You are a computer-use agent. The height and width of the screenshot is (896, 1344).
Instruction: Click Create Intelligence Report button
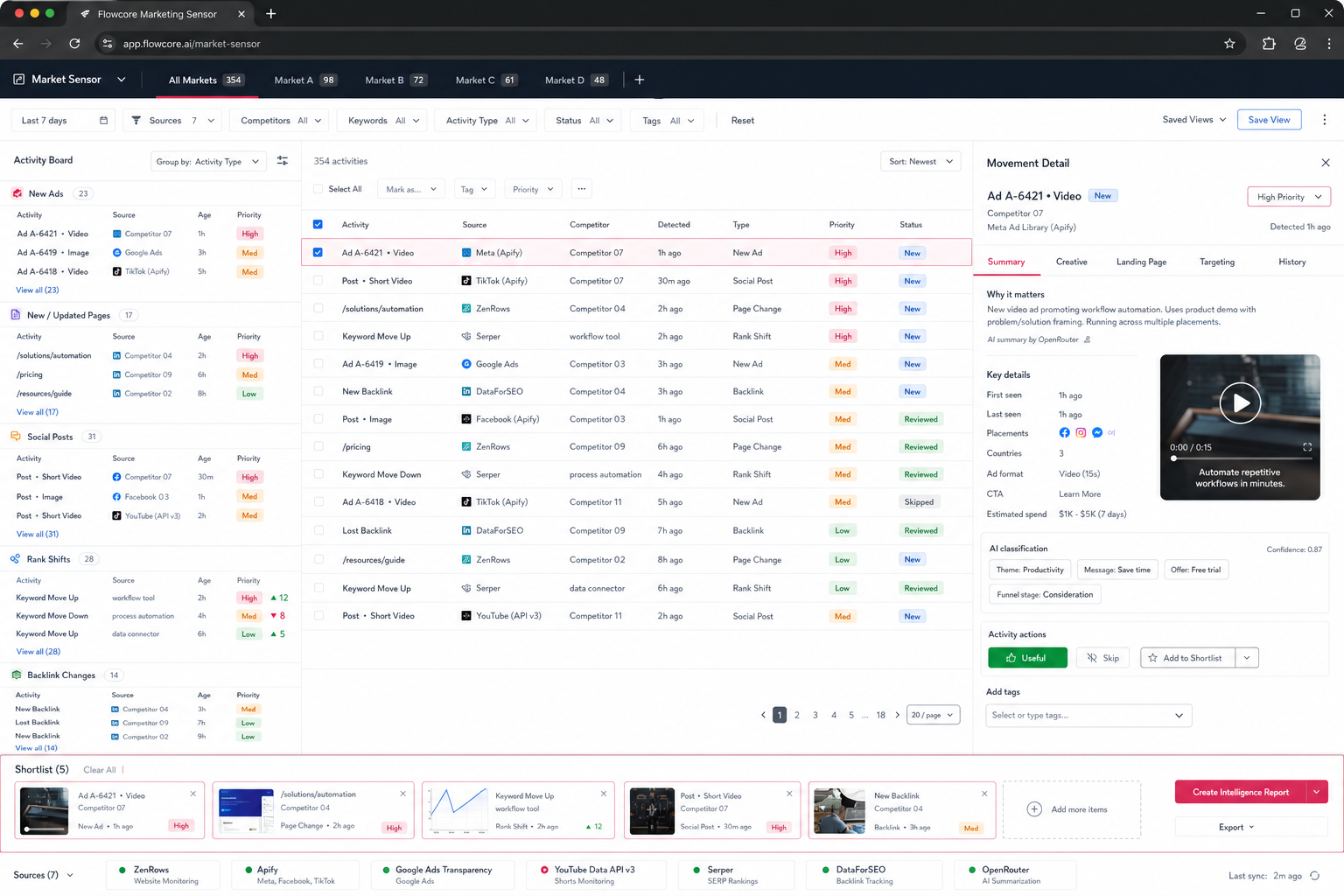click(x=1241, y=792)
